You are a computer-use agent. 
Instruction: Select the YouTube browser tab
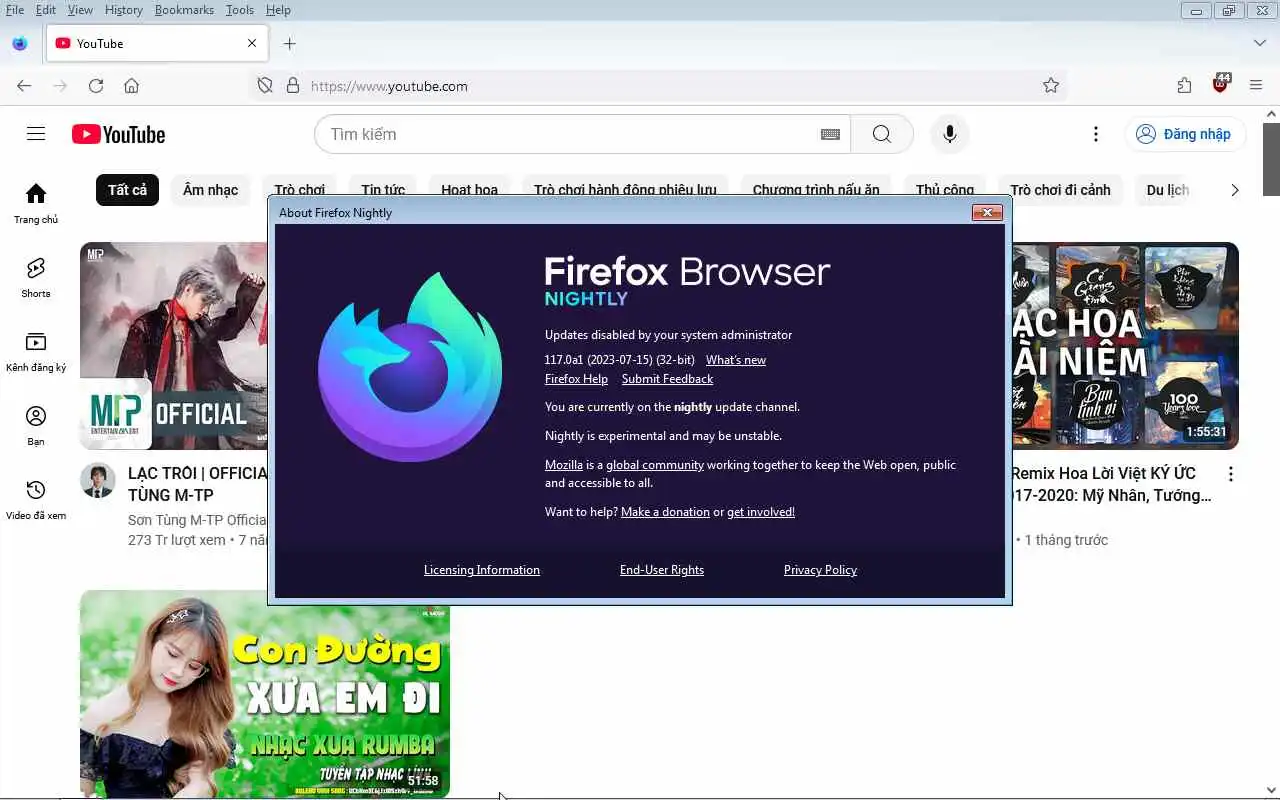pos(157,43)
